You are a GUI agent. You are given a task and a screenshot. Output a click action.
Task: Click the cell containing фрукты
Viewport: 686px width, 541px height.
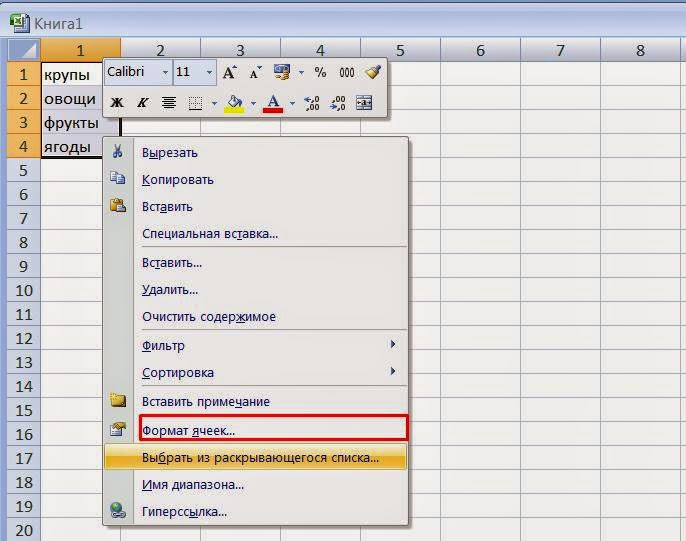click(80, 122)
